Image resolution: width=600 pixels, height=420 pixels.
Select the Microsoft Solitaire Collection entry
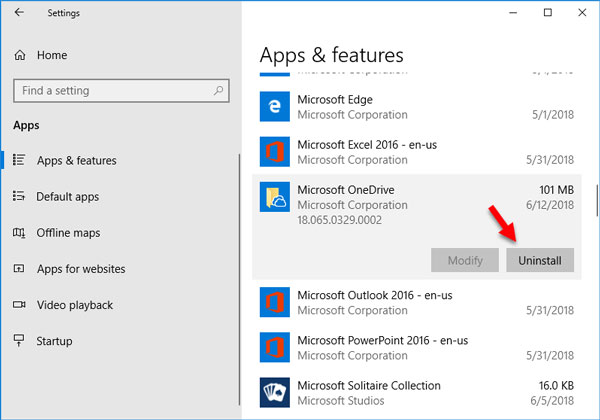coord(417,392)
